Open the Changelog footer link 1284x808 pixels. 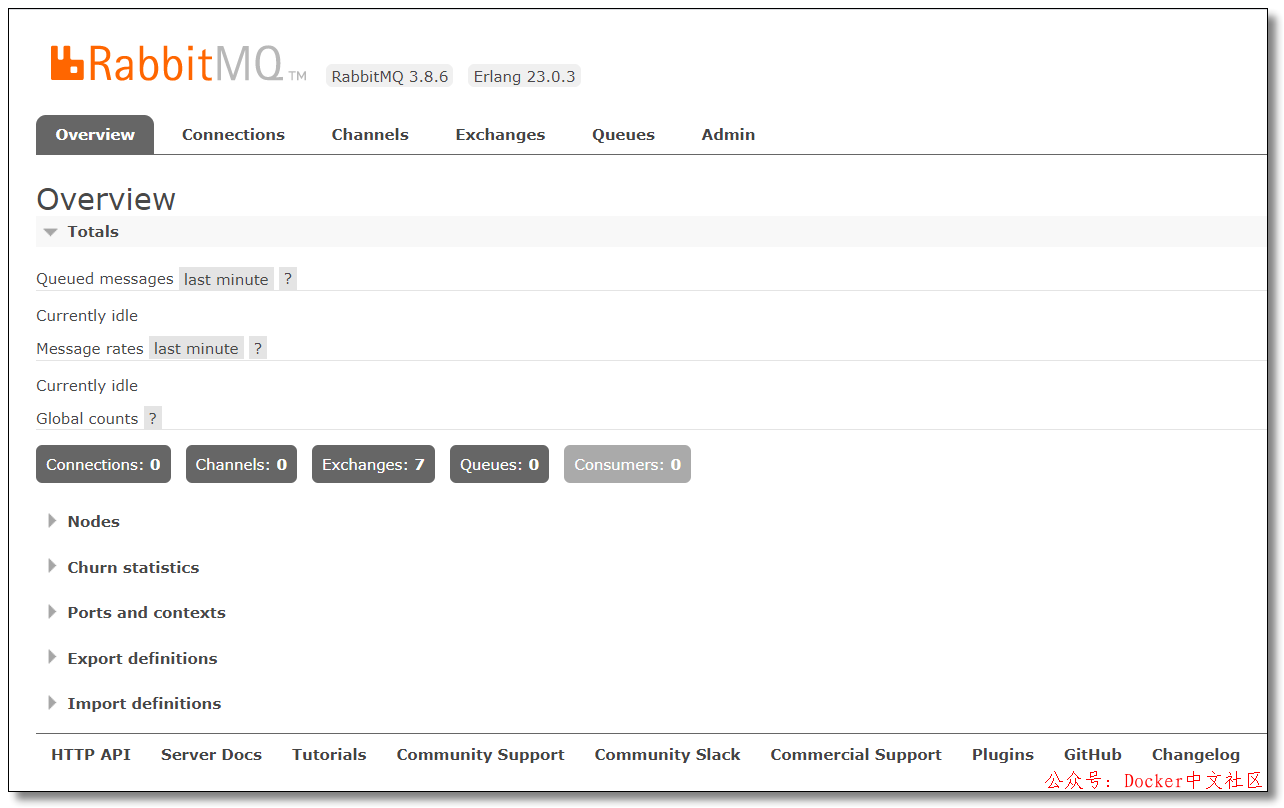tap(1195, 755)
